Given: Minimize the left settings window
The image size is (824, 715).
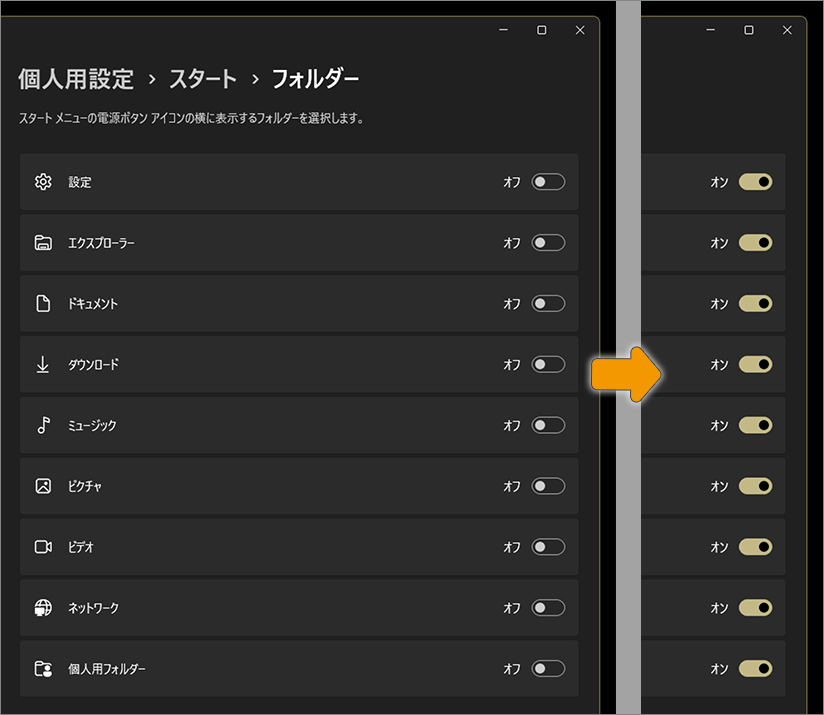Looking at the screenshot, I should tap(503, 30).
